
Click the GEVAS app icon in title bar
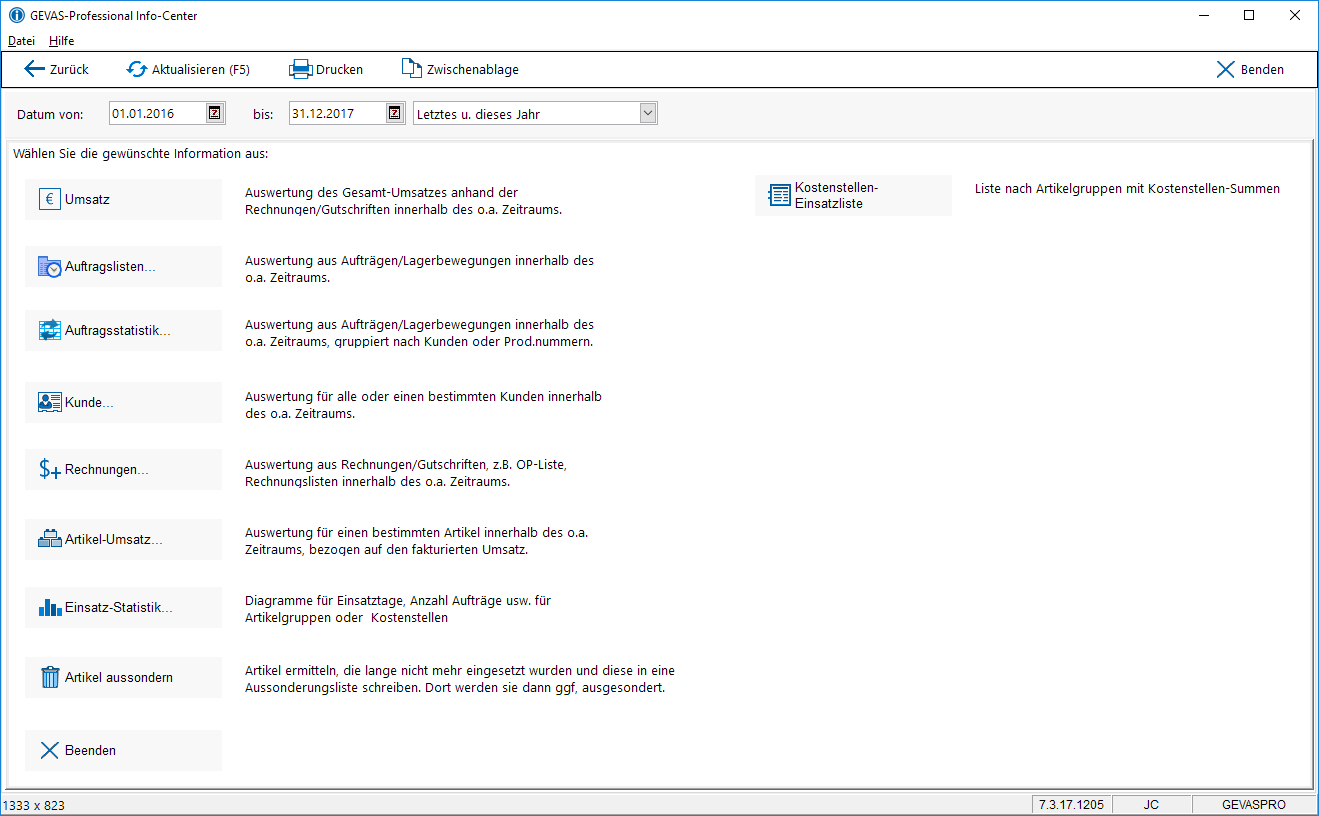pyautogui.click(x=16, y=15)
